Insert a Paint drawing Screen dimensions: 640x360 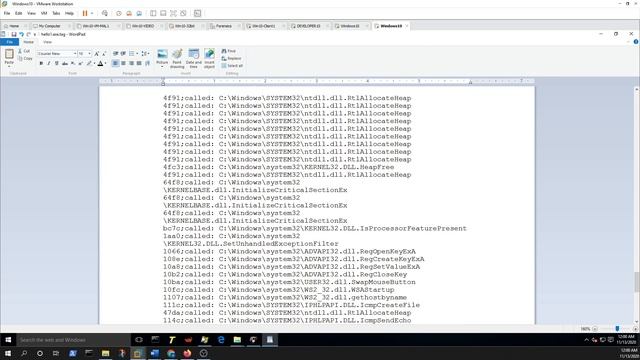[177, 58]
